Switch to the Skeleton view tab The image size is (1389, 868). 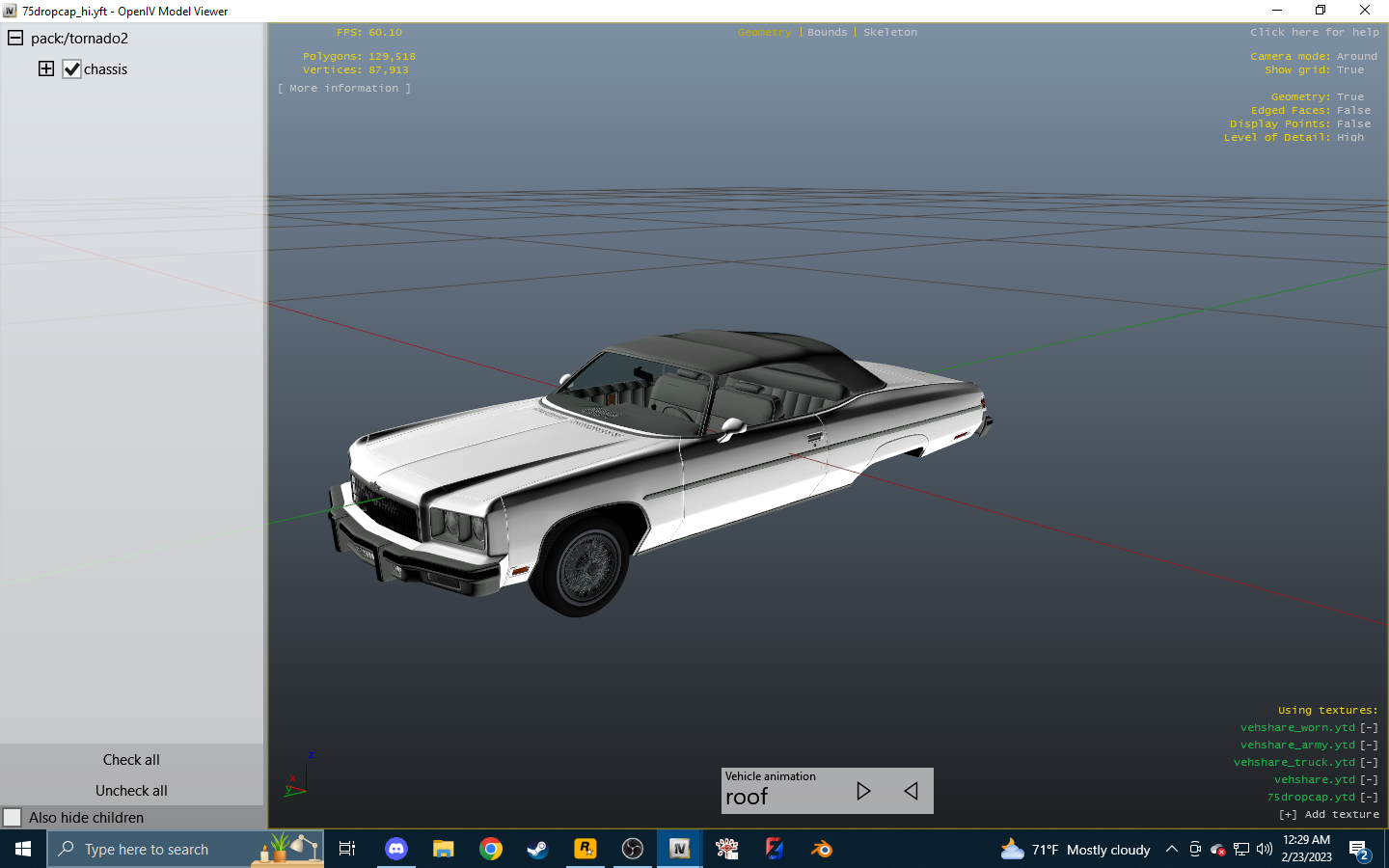click(889, 32)
